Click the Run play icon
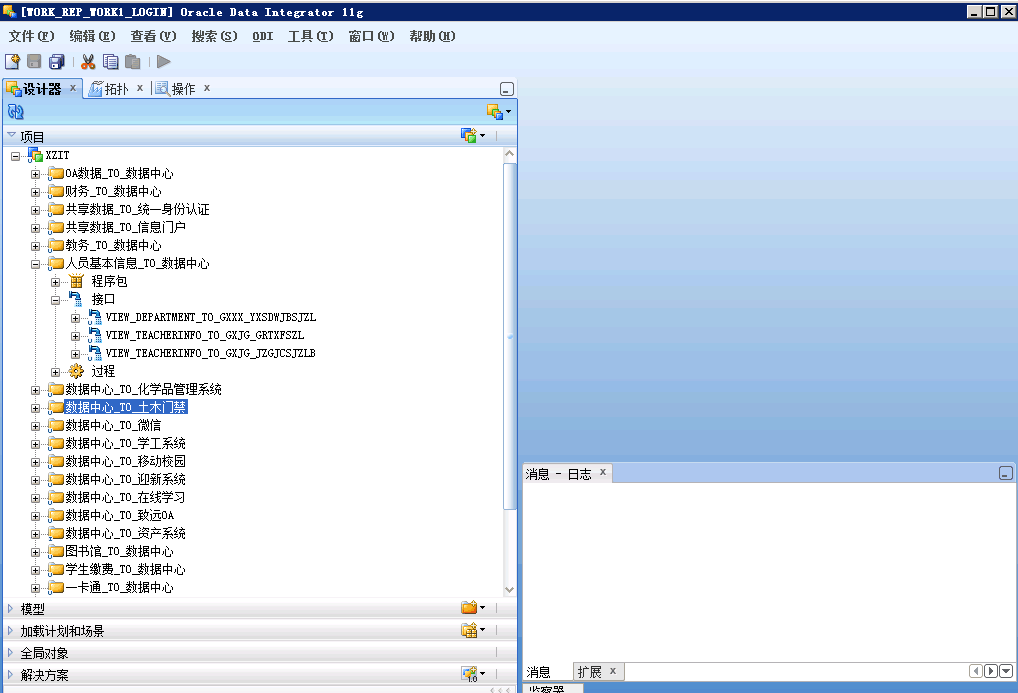 tap(164, 62)
